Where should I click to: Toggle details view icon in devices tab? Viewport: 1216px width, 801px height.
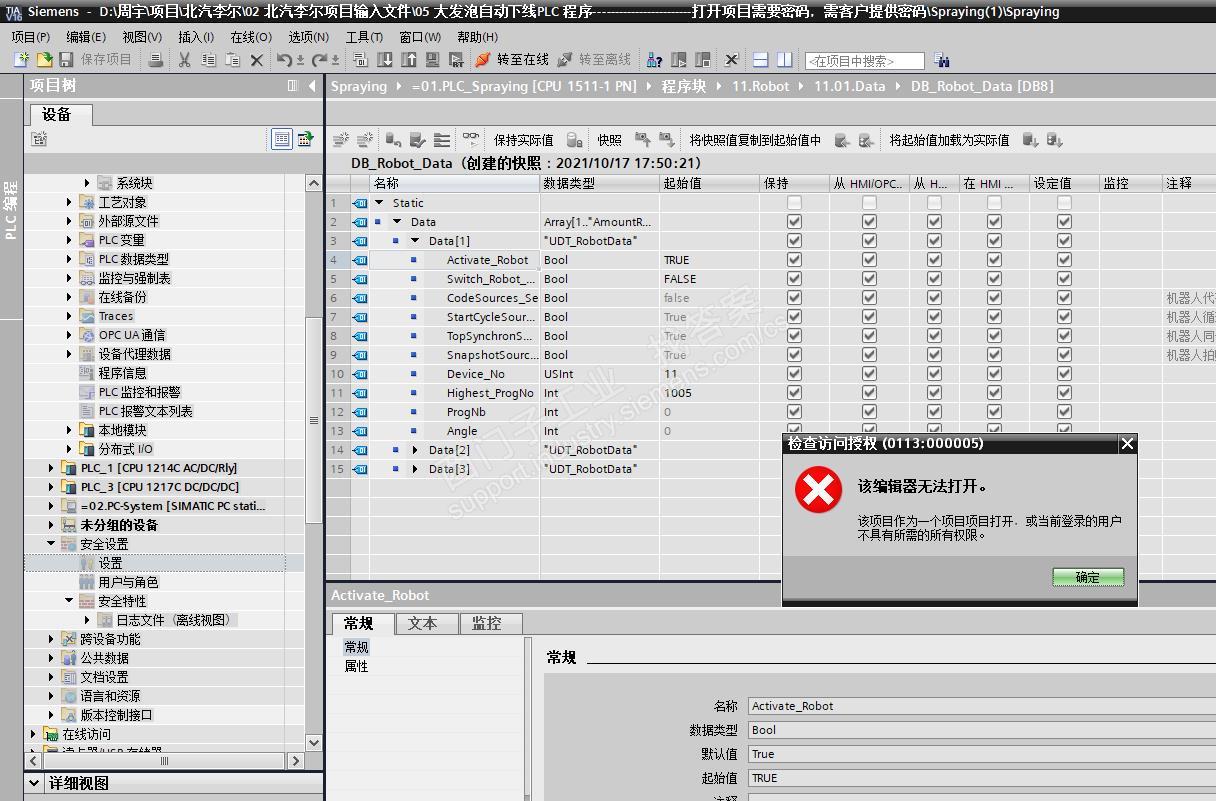(x=282, y=139)
